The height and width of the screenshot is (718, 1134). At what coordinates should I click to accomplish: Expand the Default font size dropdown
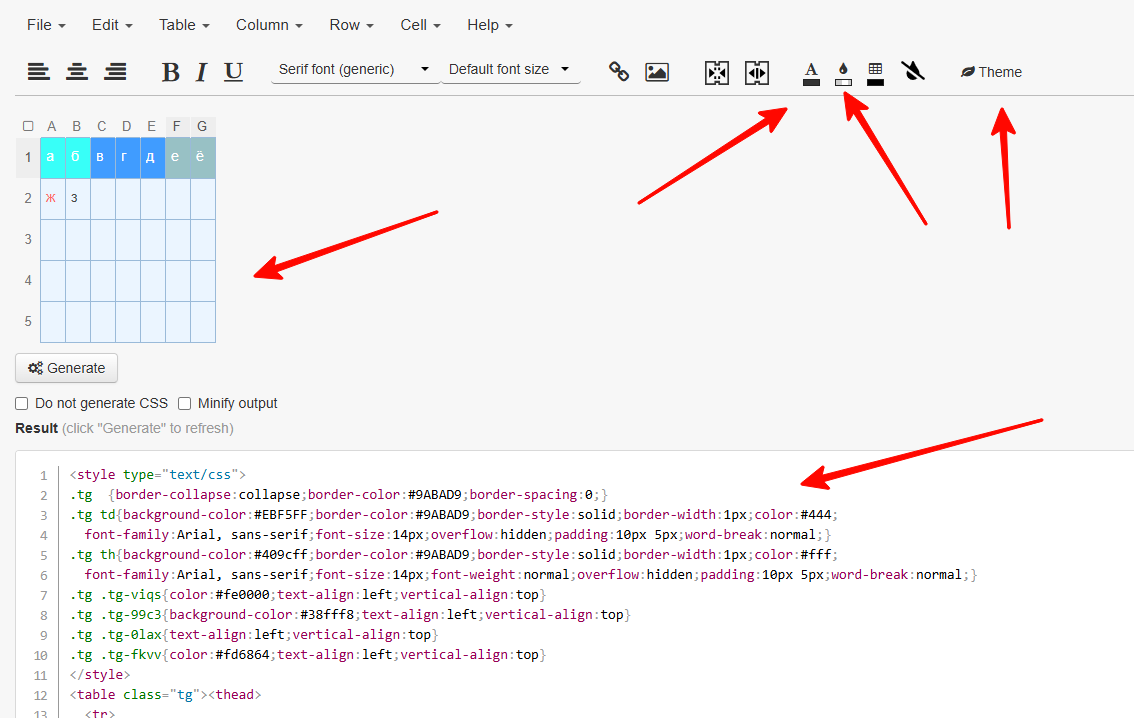click(510, 70)
